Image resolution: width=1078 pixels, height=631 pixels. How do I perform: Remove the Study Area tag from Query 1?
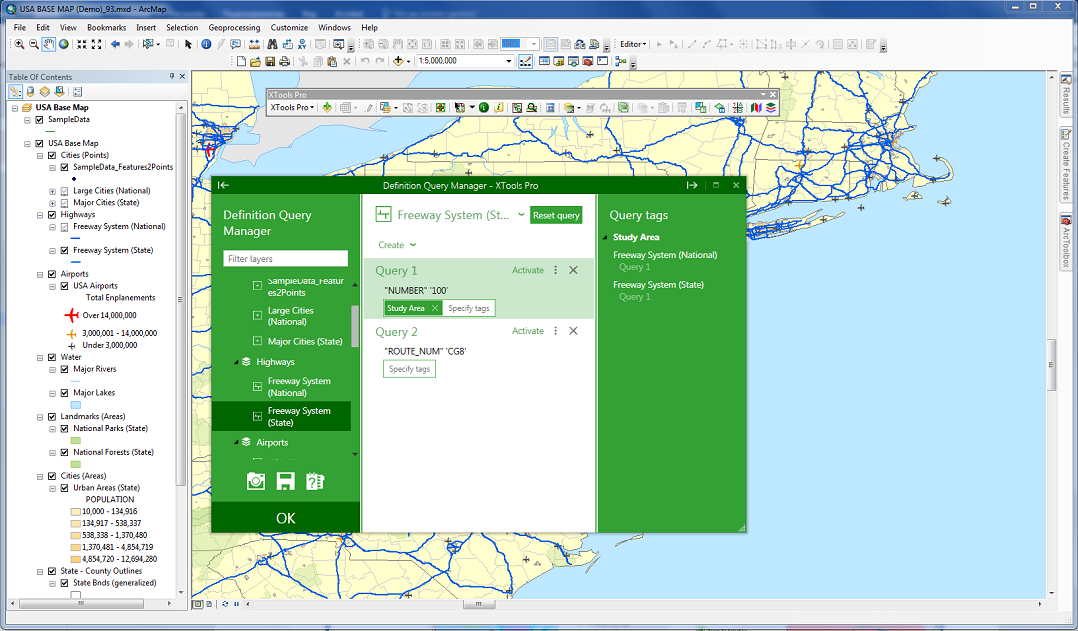(434, 308)
